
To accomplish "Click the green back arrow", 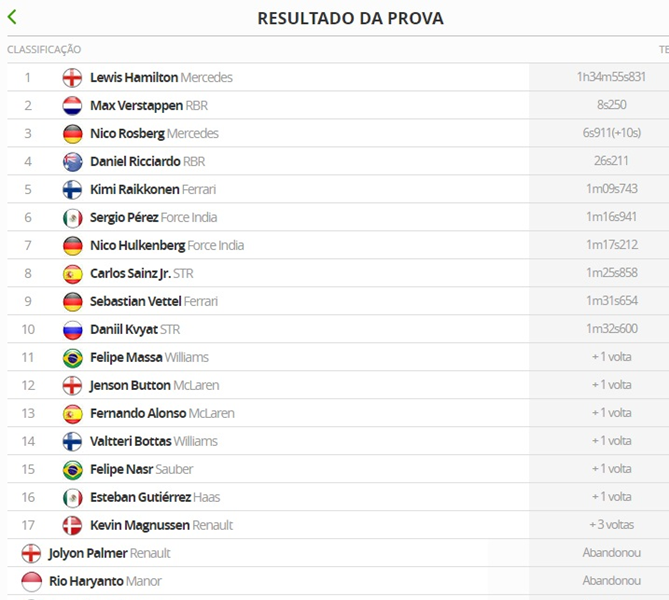I will click(x=12, y=17).
